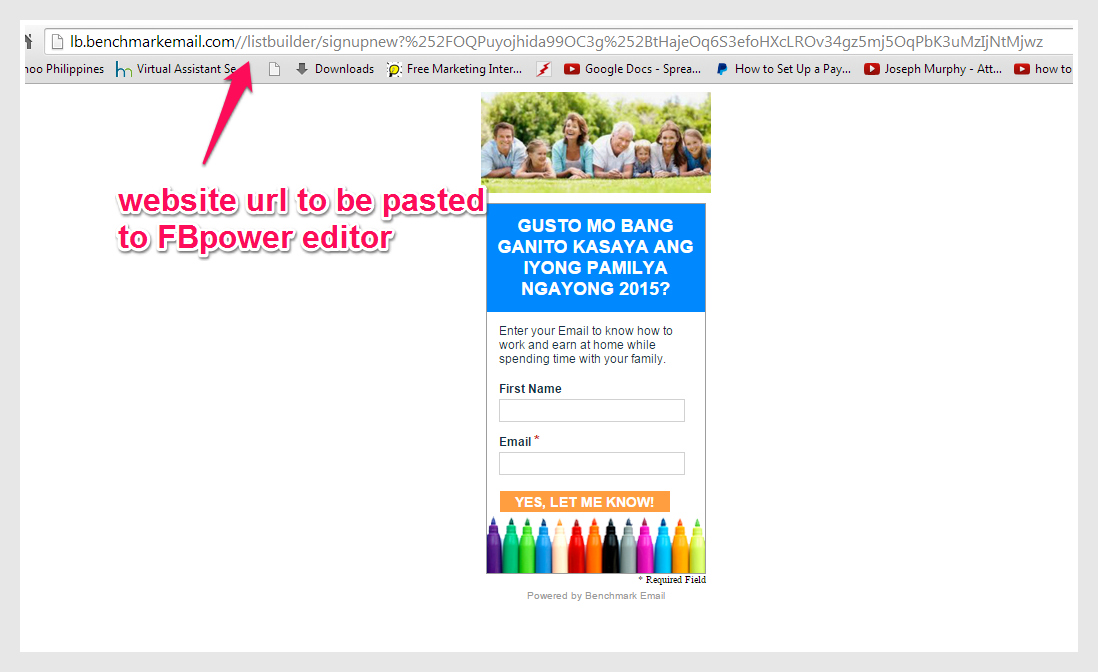1098x672 pixels.
Task: Follow the Powered by Benchmark Email link
Action: (596, 596)
